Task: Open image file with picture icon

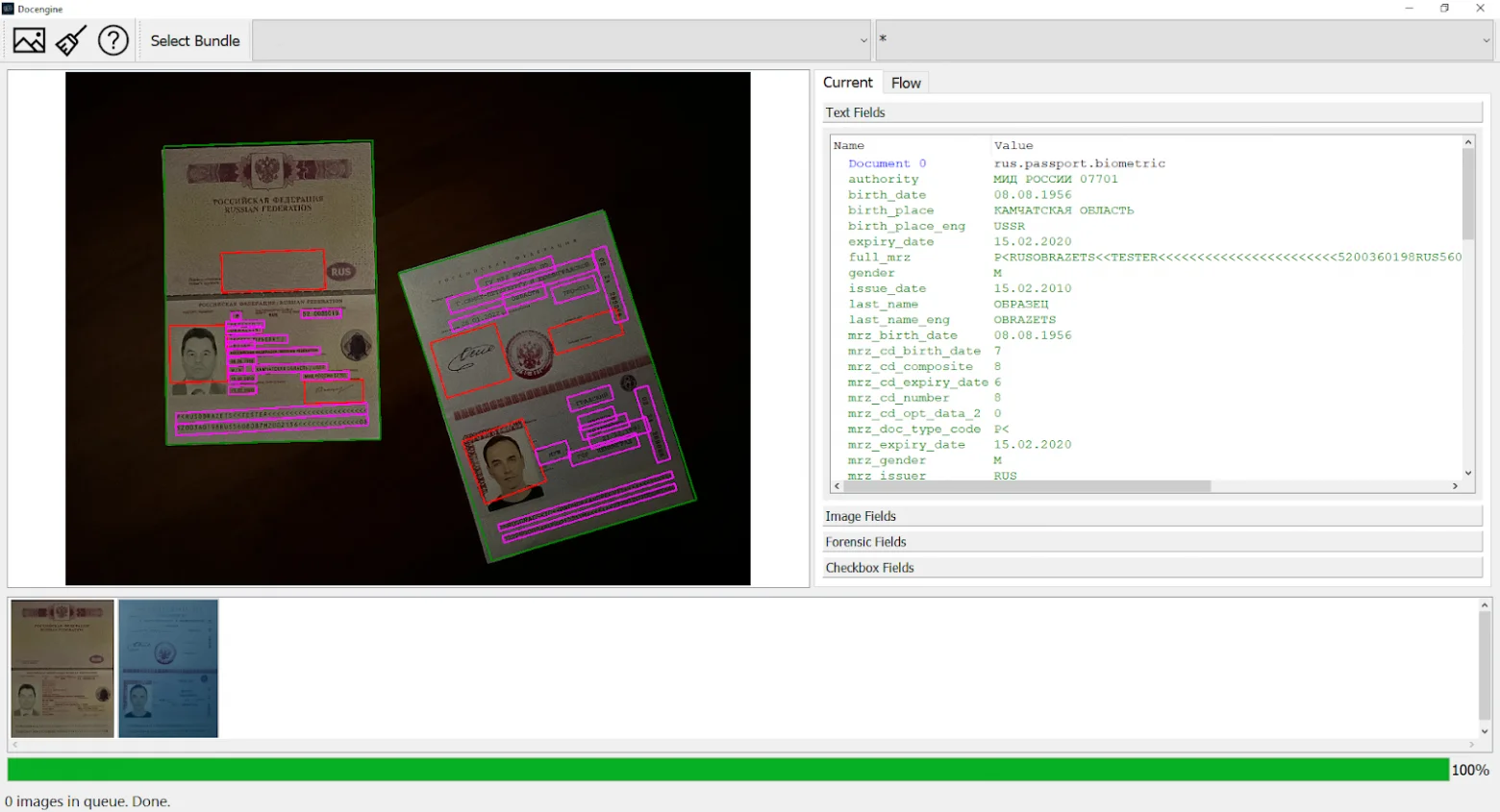Action: click(29, 40)
